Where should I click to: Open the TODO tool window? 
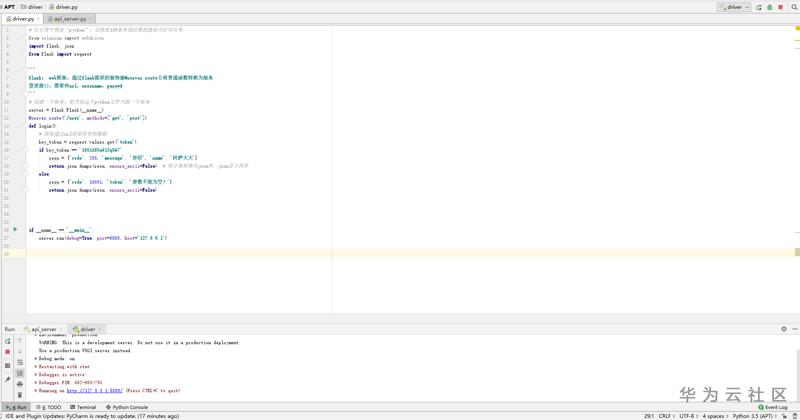tap(49, 407)
